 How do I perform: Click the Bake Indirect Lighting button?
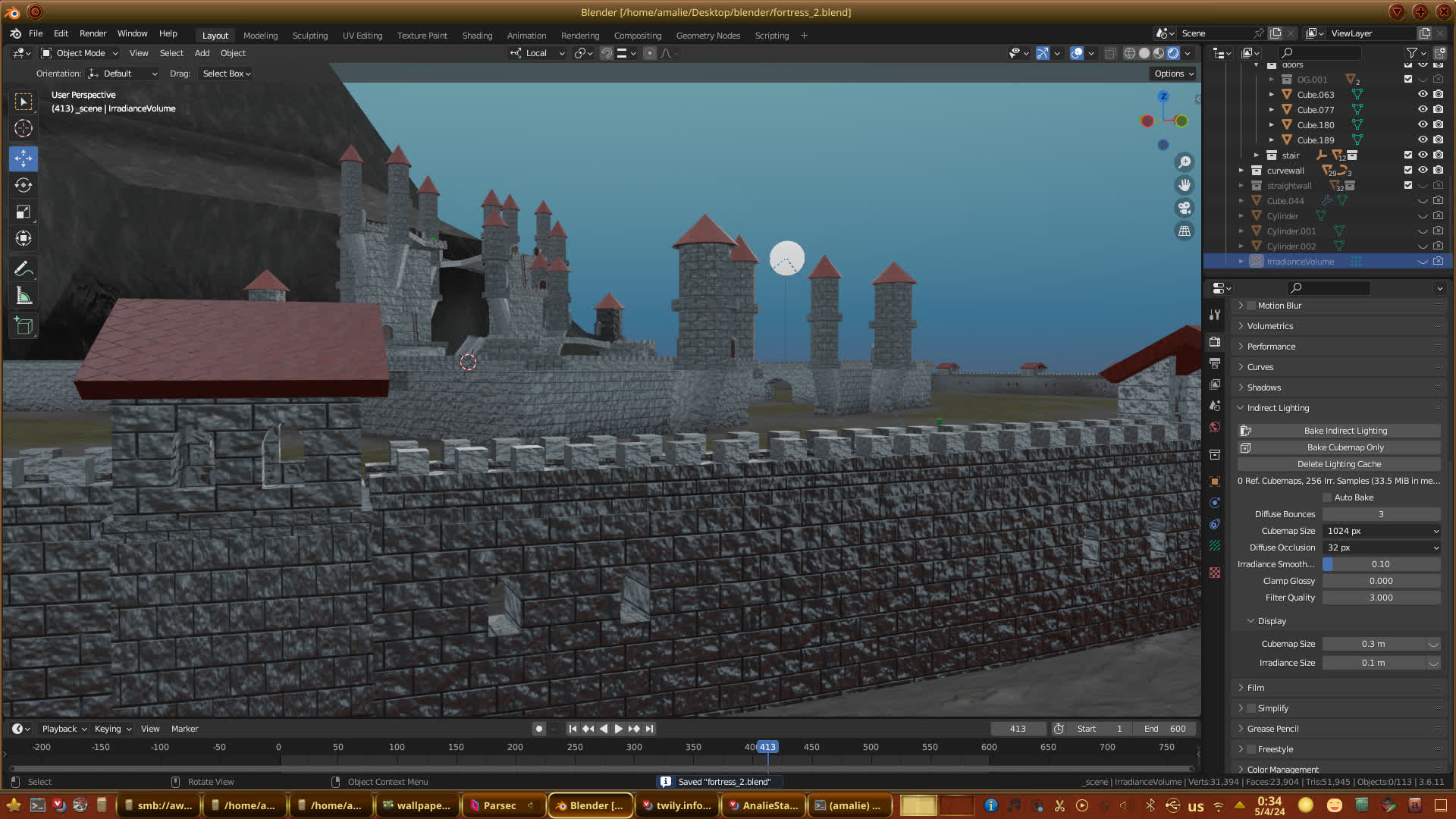point(1345,431)
